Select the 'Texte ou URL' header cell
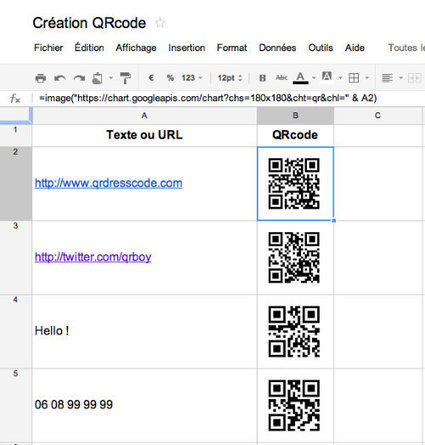425x445 pixels. 145,135
